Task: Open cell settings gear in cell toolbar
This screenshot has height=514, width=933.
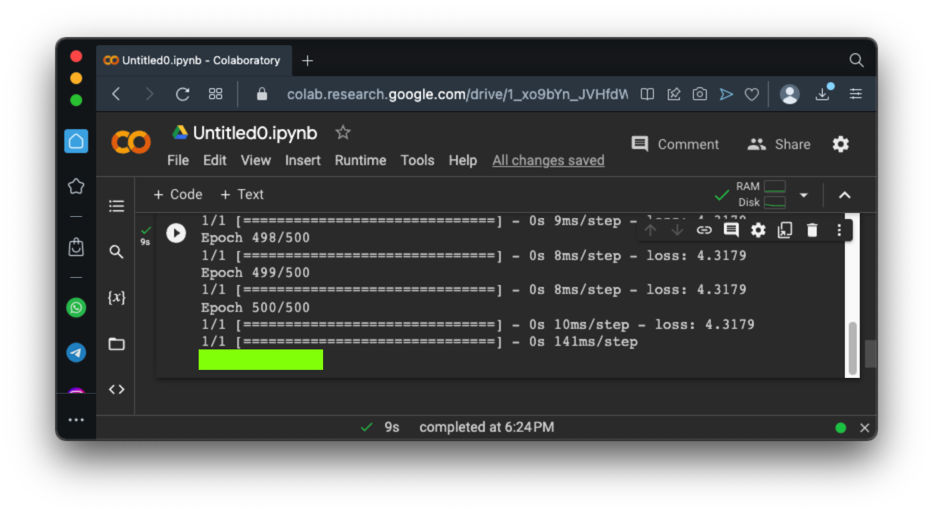Action: (758, 230)
